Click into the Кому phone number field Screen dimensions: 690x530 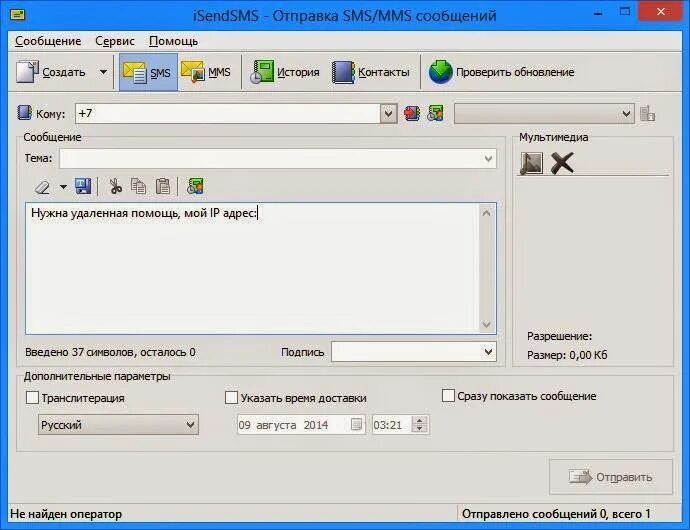[x=228, y=114]
